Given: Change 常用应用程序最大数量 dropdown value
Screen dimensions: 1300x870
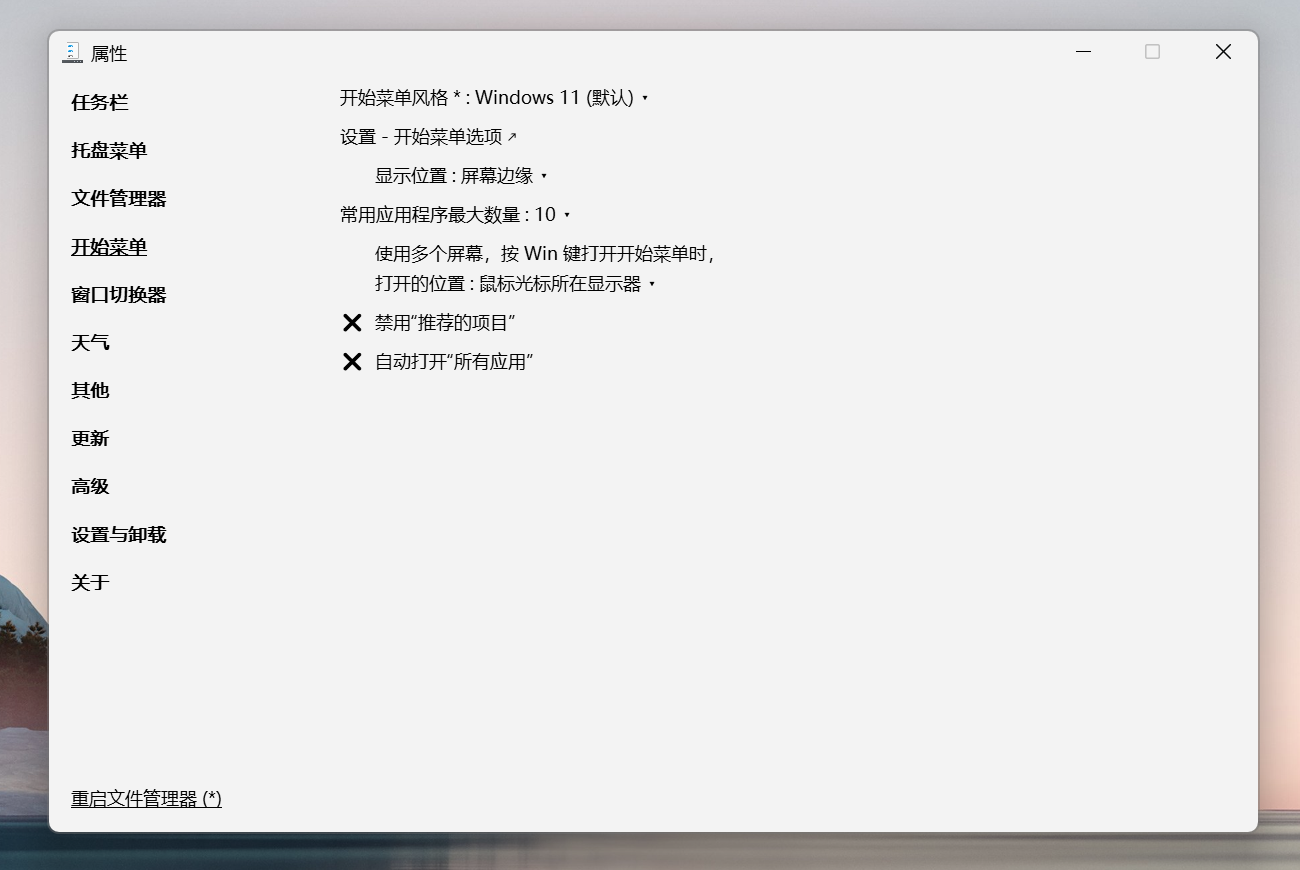Looking at the screenshot, I should [455, 215].
